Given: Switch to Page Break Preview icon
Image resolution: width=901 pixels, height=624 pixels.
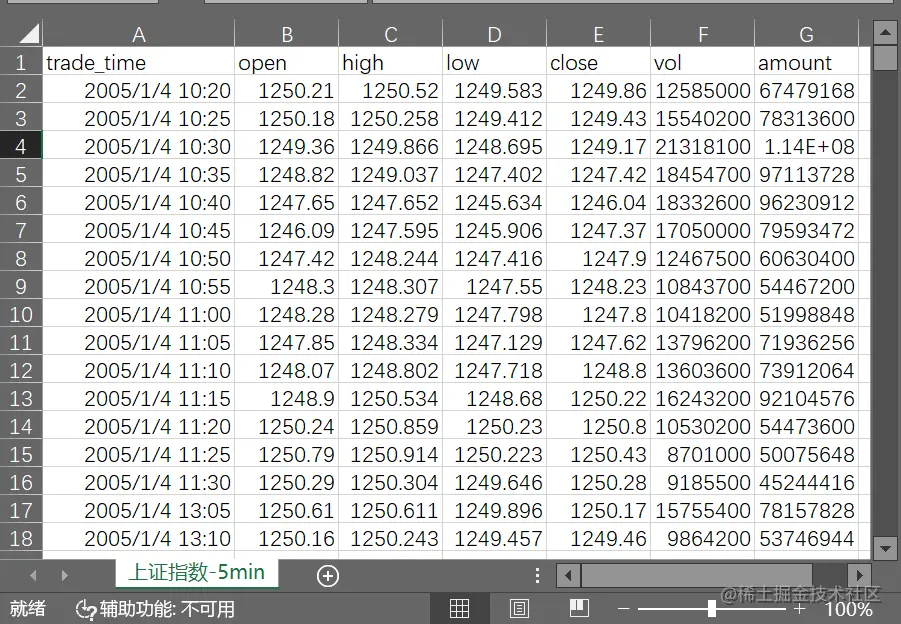Looking at the screenshot, I should (579, 608).
